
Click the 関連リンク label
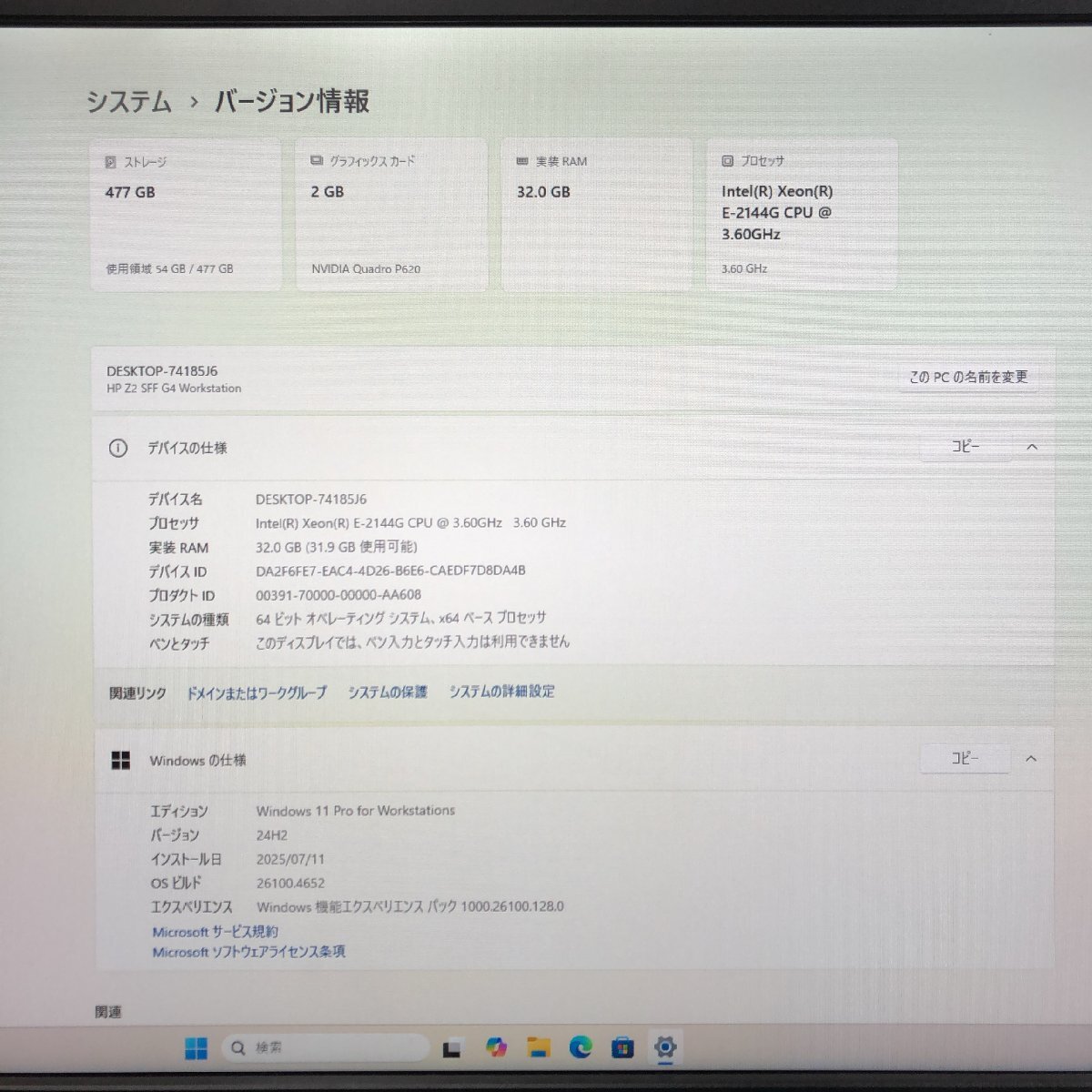click(137, 693)
